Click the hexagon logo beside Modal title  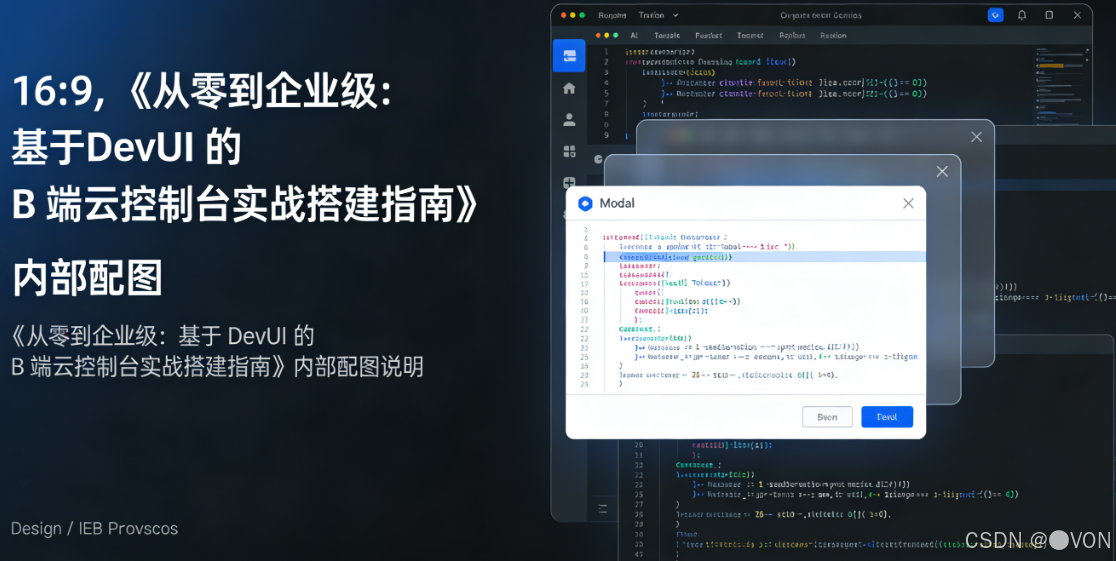585,204
